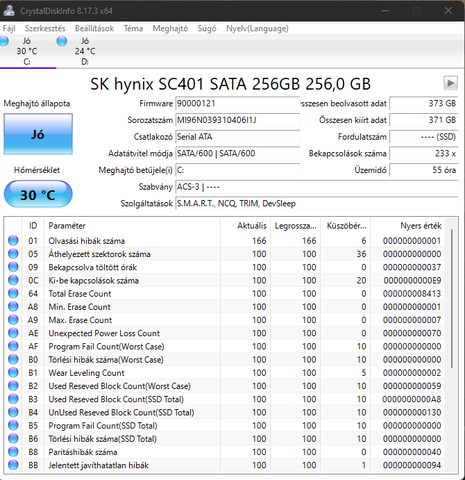Open the Súgó menu
Image resolution: width=465 pixels, height=480 pixels.
[207, 28]
